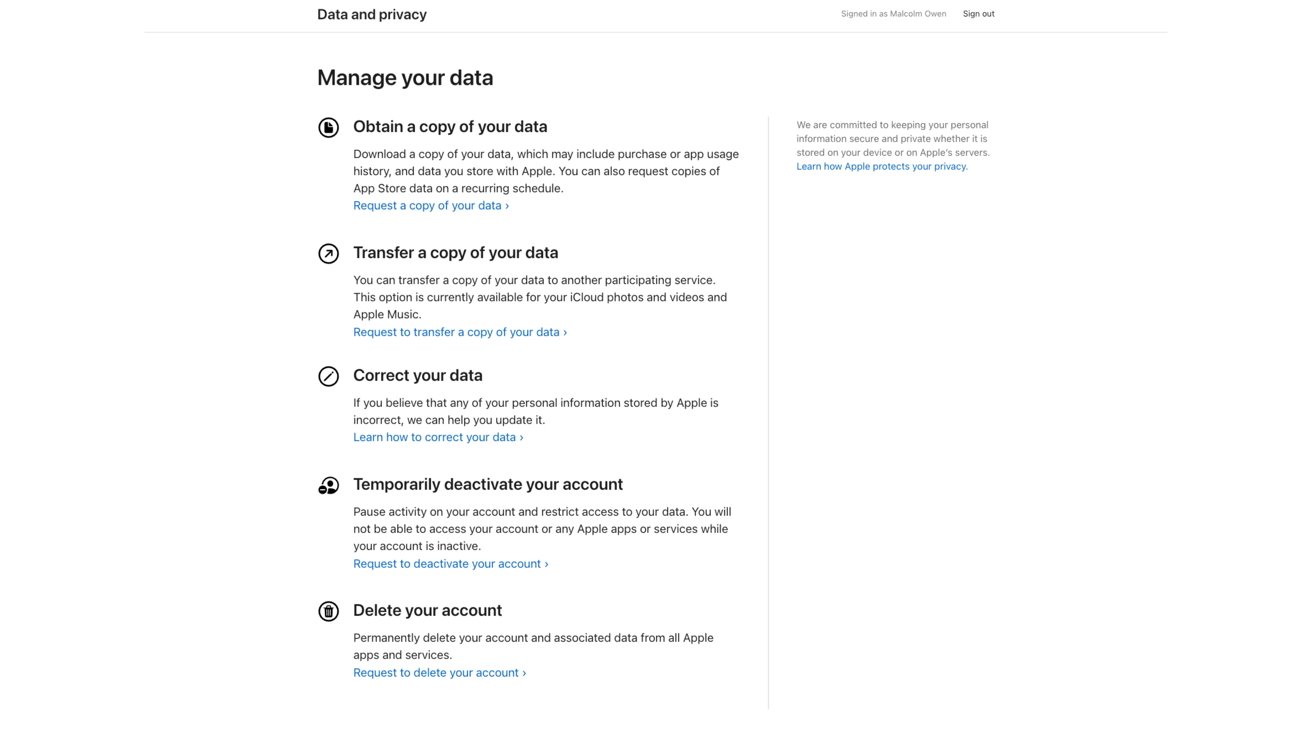Open Request to delete your account link
The height and width of the screenshot is (738, 1312).
coord(439,673)
